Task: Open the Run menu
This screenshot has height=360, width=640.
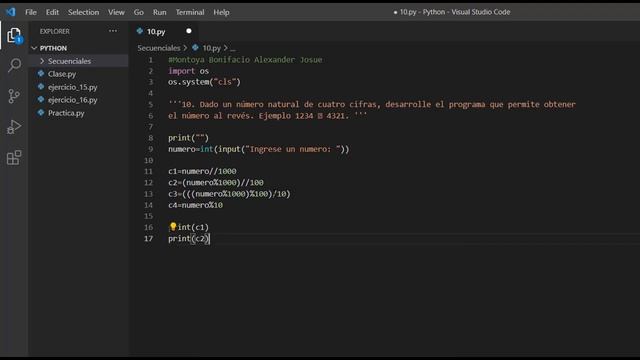Action: pyautogui.click(x=160, y=12)
